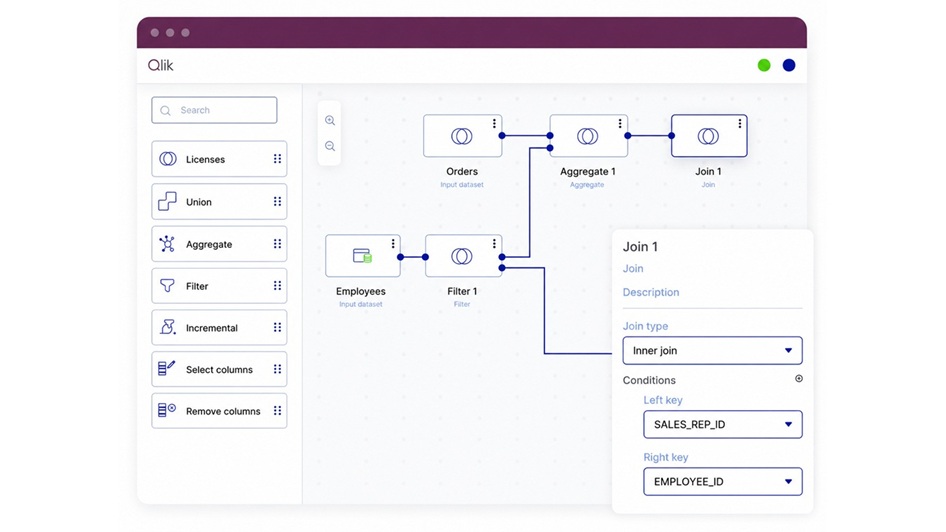Focus the Search input field
This screenshot has height=532, width=946.
[x=214, y=110]
